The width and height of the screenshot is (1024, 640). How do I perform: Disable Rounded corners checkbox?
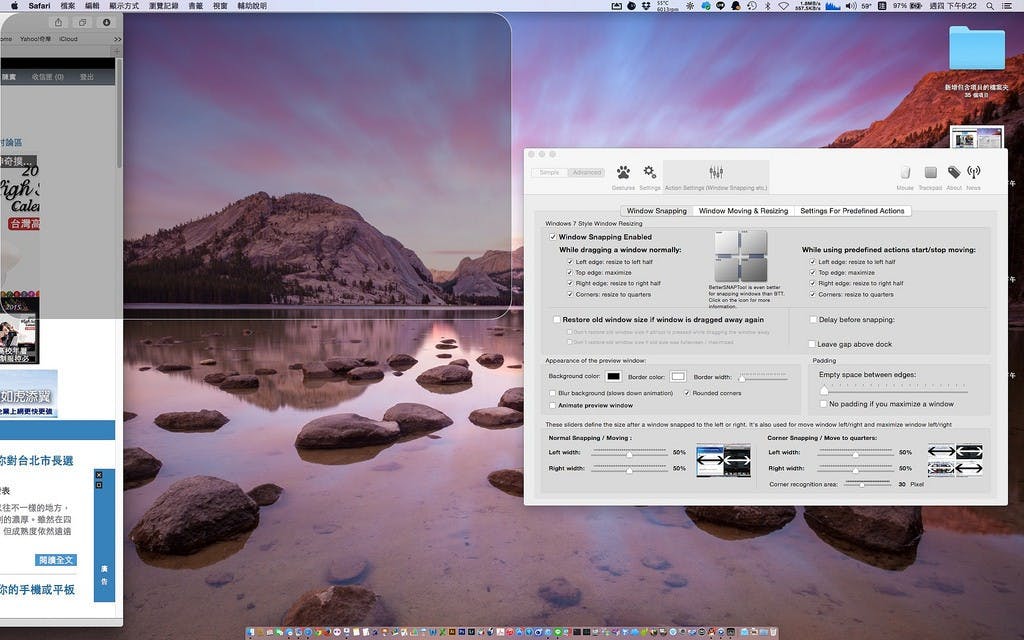click(x=687, y=393)
